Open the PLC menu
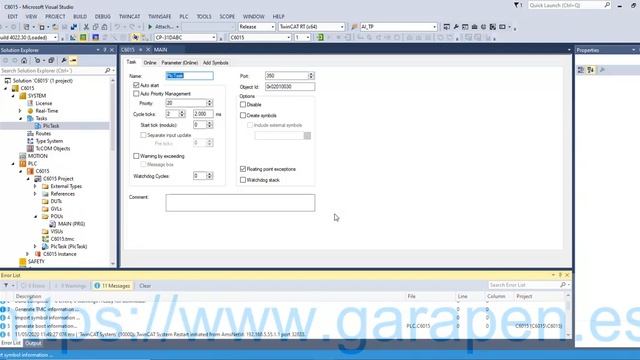 pyautogui.click(x=184, y=16)
